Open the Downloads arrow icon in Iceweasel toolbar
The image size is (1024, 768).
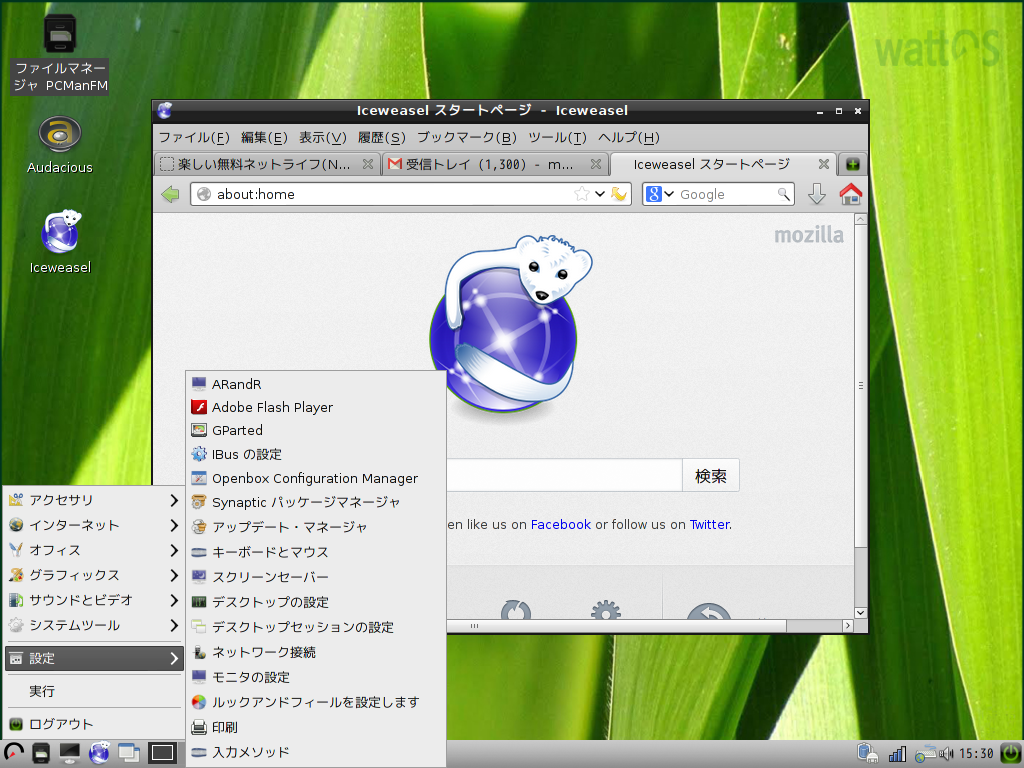point(816,194)
